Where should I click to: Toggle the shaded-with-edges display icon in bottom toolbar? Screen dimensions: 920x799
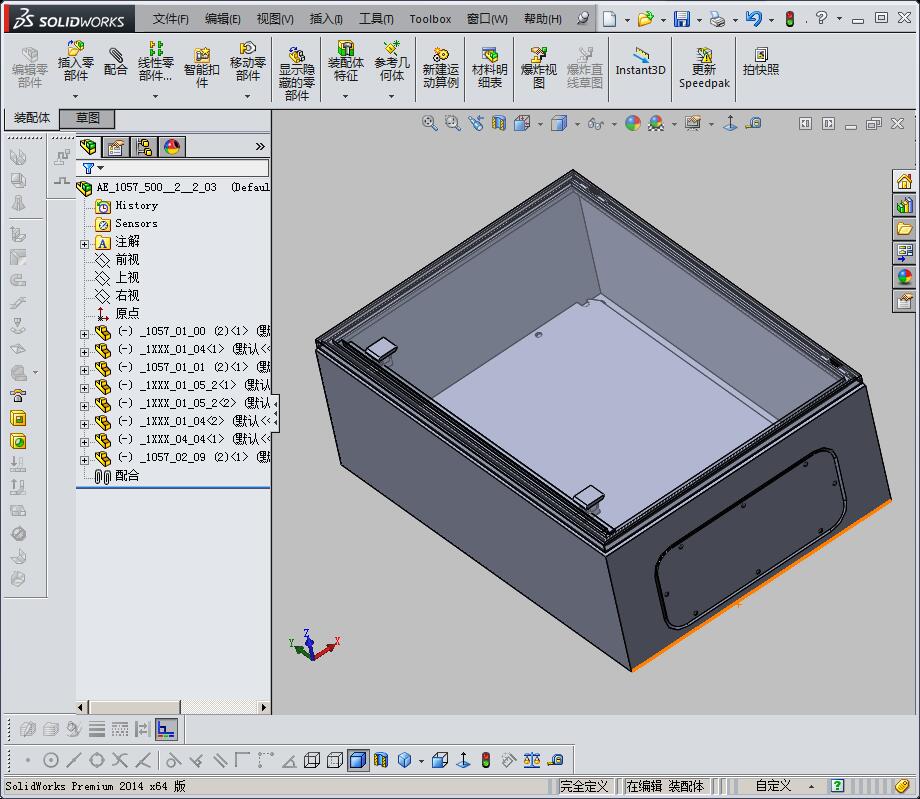click(x=358, y=761)
